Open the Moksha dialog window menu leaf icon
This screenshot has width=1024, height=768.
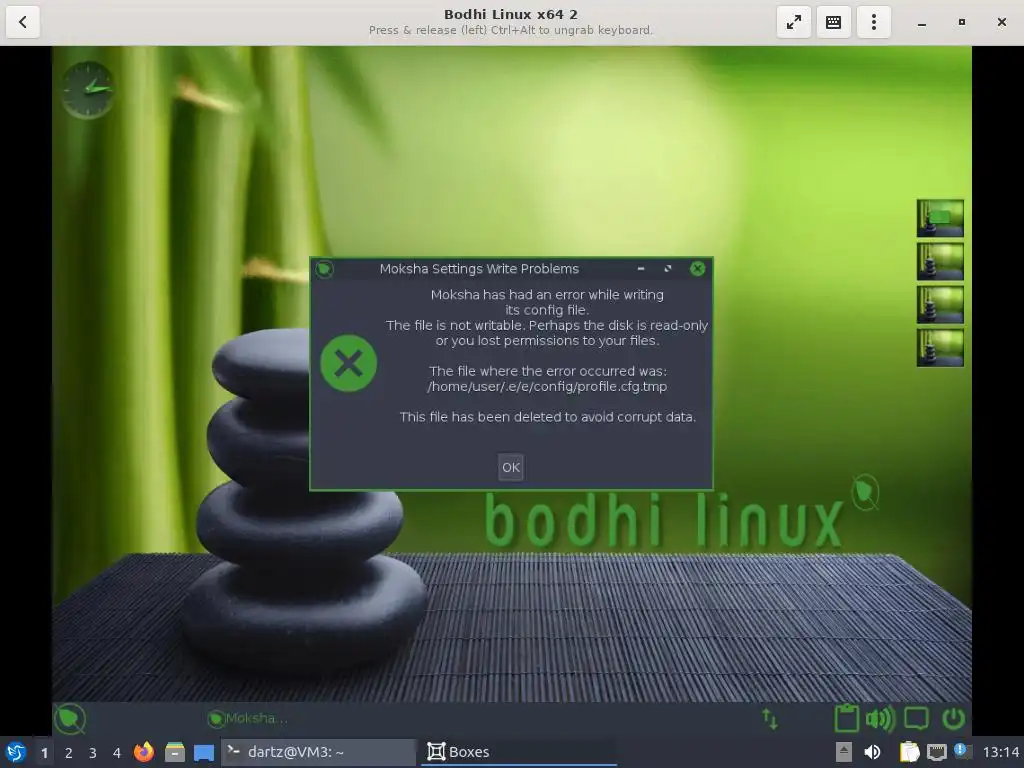pos(325,268)
